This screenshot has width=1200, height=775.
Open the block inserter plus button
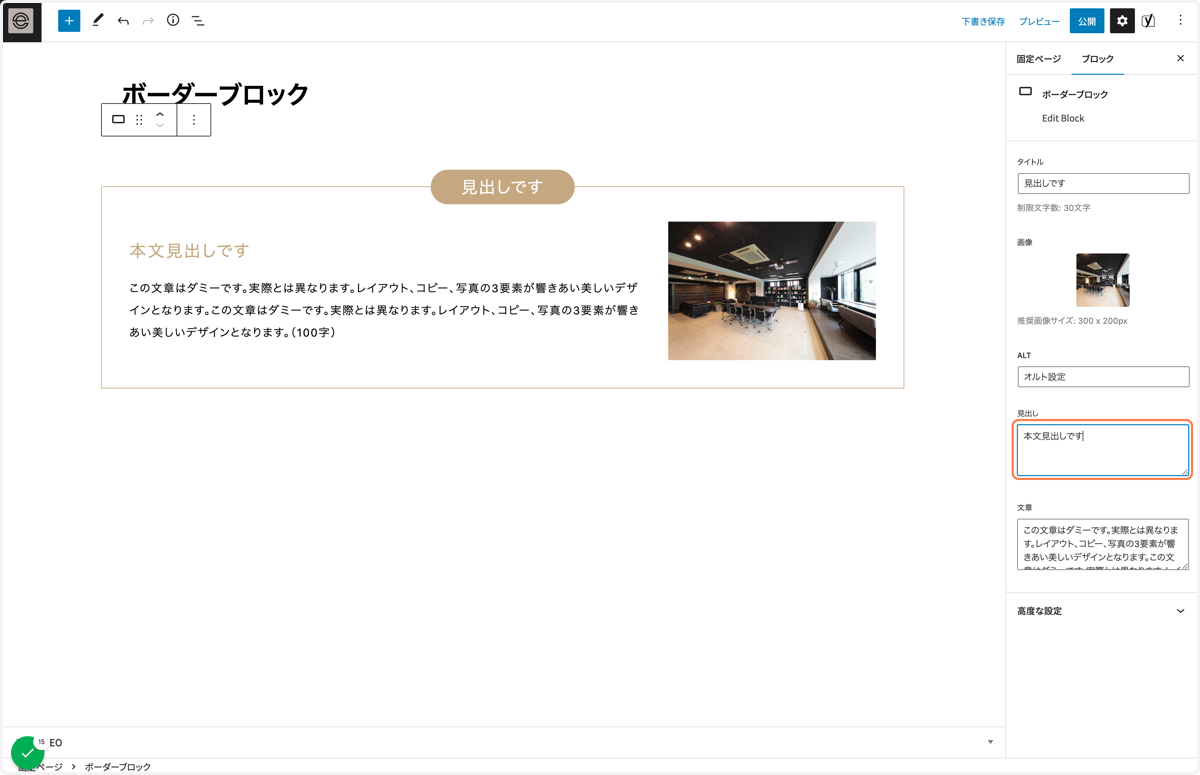coord(69,21)
